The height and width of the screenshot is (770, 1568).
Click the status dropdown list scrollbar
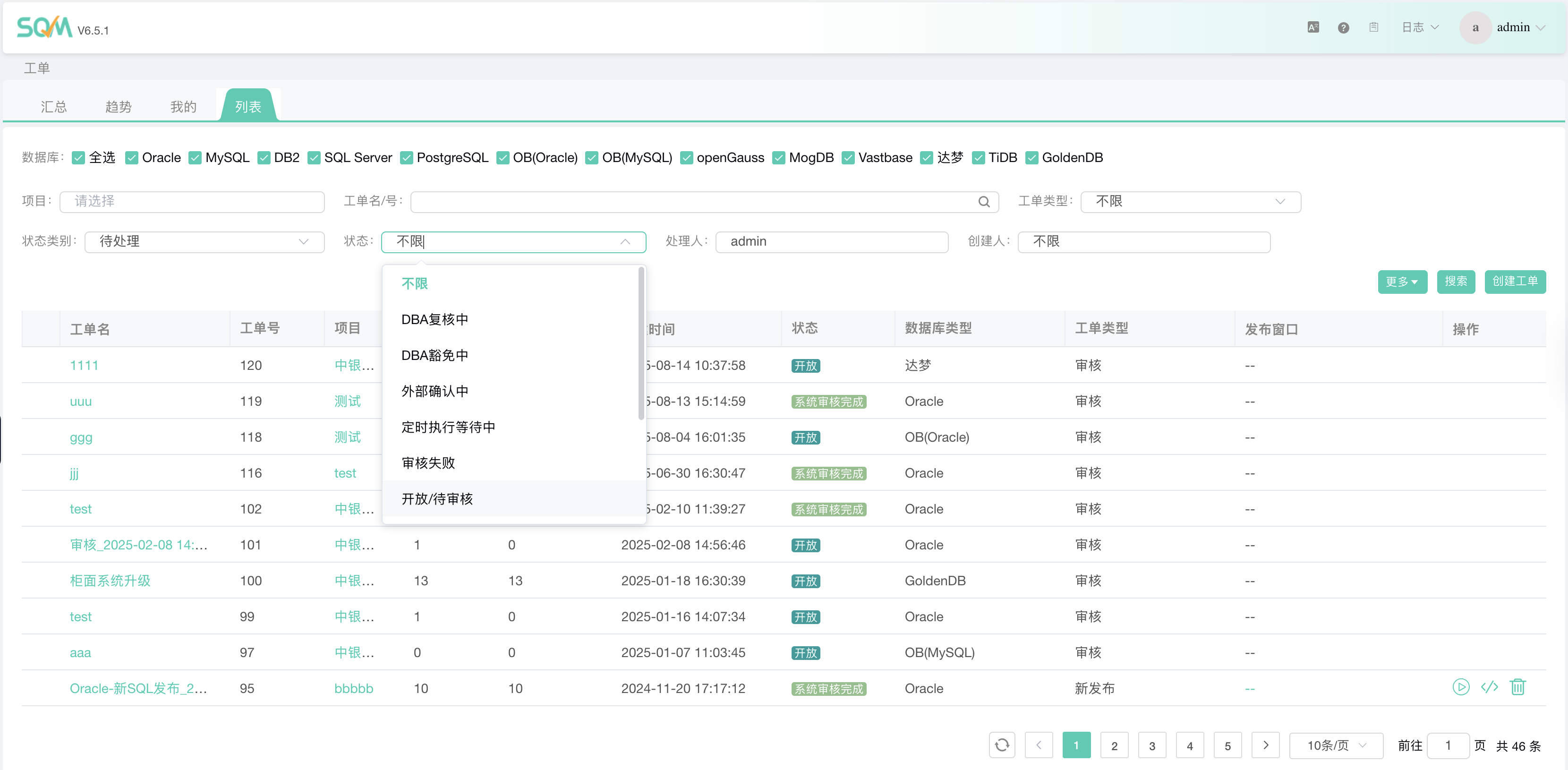pos(641,344)
